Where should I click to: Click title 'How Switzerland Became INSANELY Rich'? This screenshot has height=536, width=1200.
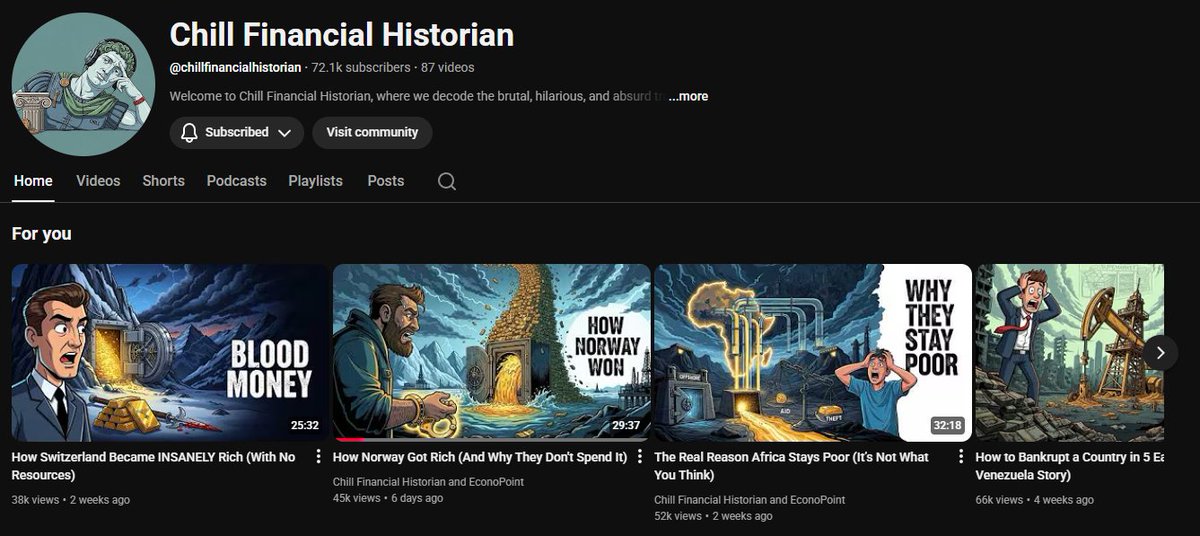pyautogui.click(x=153, y=466)
